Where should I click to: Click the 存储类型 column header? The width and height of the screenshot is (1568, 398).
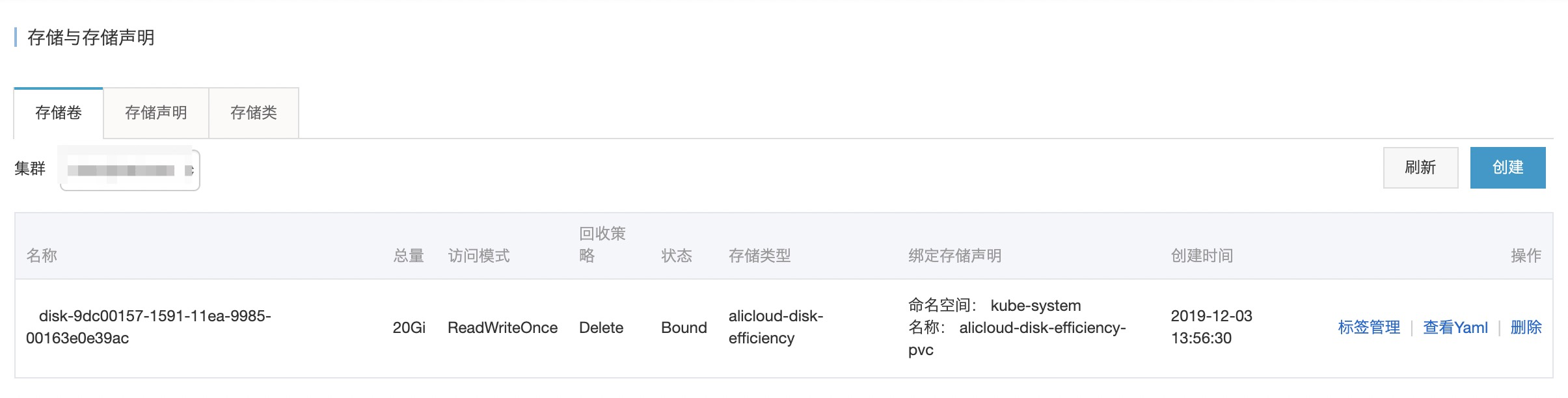[x=760, y=256]
